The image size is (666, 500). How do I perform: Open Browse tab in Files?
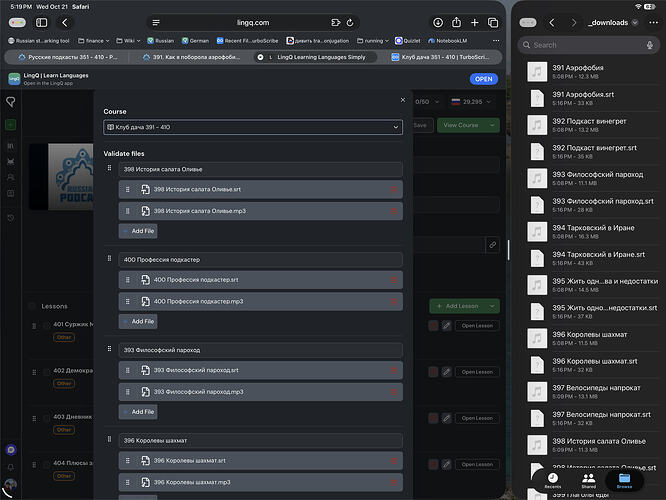[x=624, y=480]
